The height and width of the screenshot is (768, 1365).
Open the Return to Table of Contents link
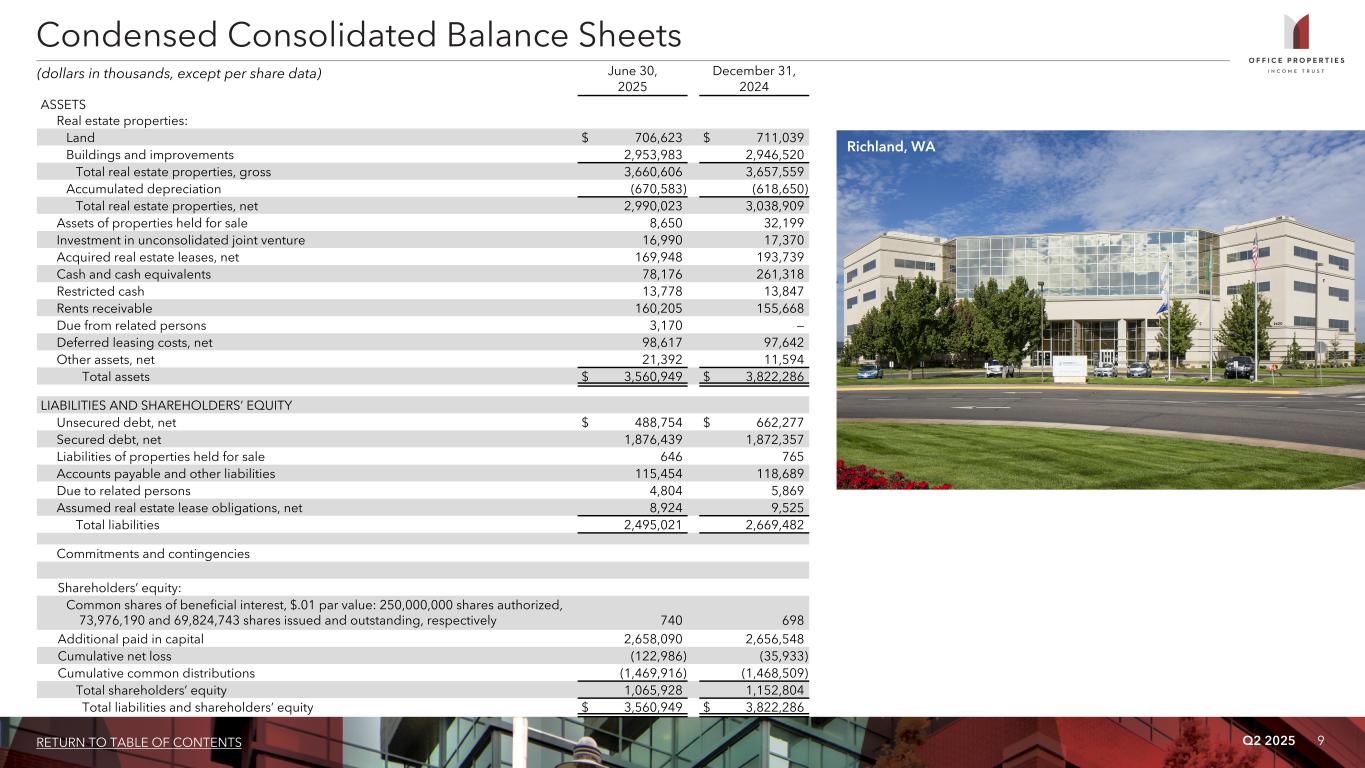139,742
